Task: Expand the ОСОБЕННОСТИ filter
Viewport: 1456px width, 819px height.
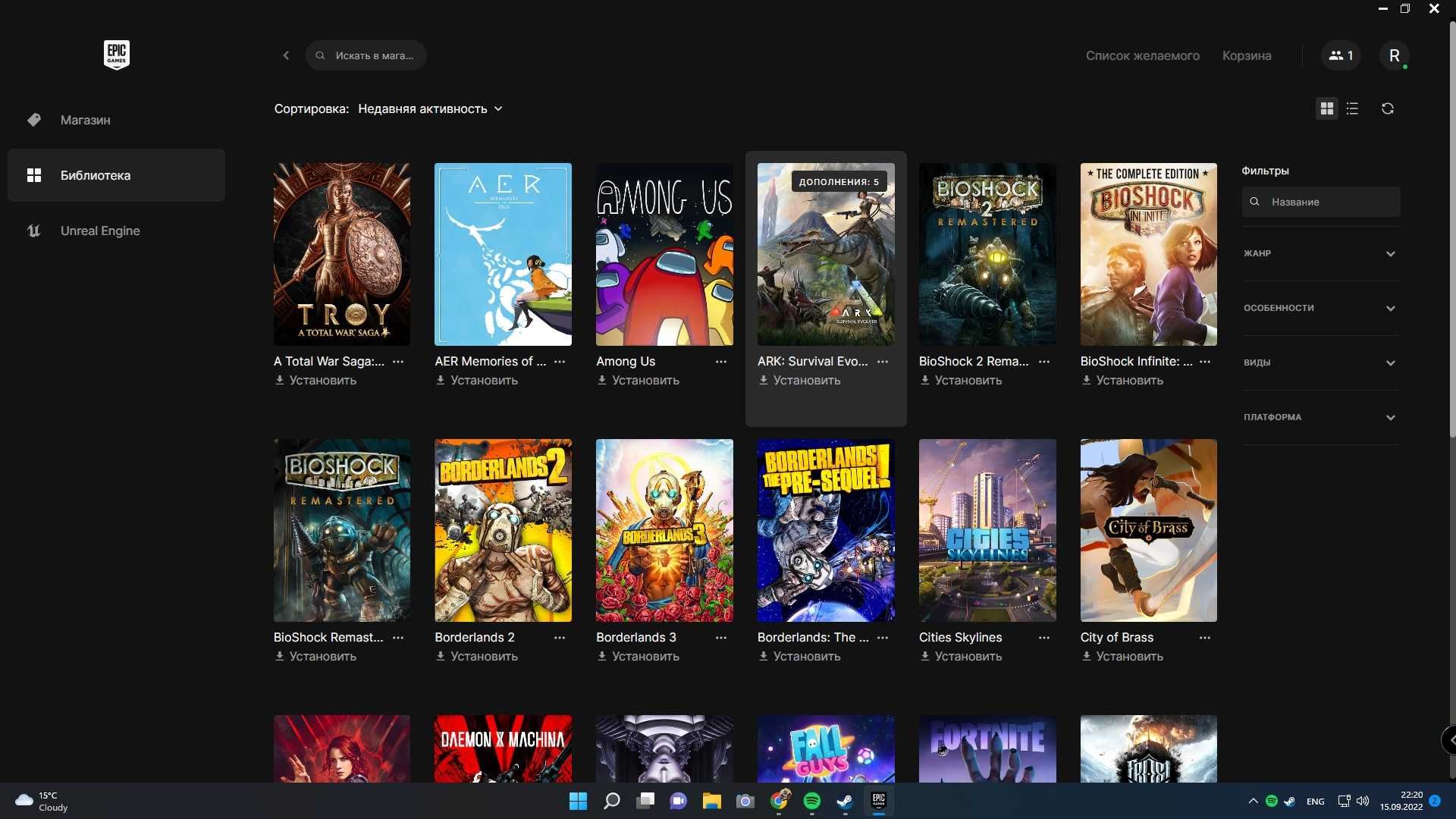Action: click(1319, 309)
